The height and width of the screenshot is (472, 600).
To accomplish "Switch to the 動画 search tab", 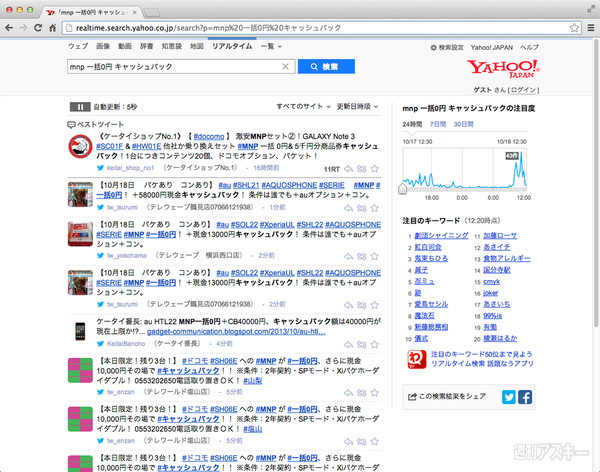I will (x=125, y=46).
